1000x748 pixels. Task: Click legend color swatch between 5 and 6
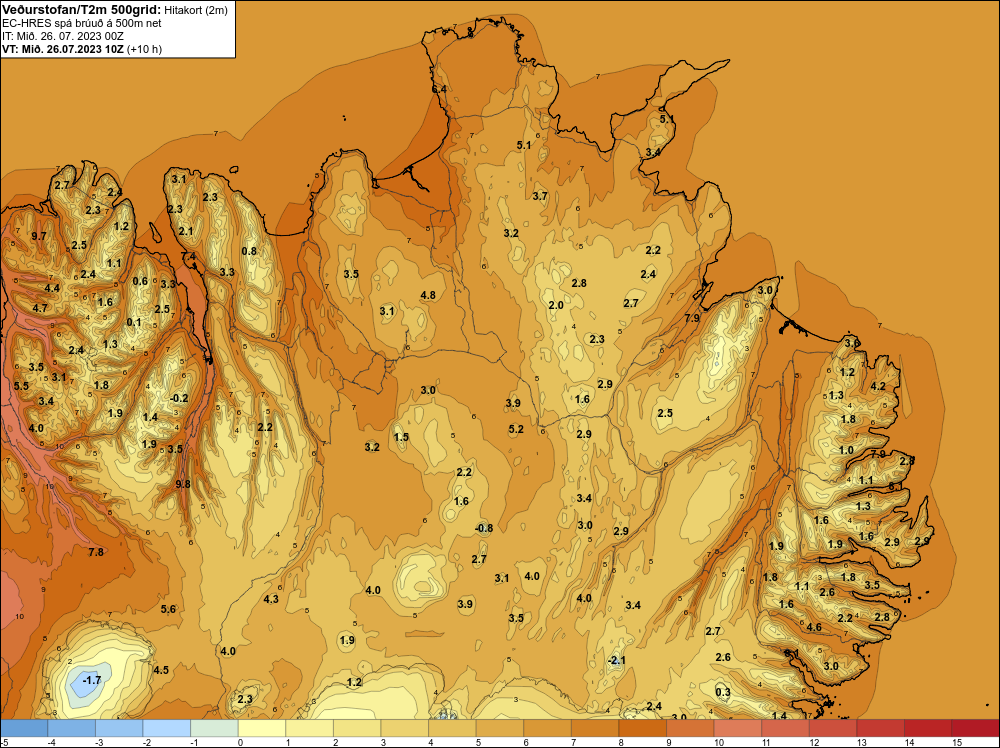(500, 728)
